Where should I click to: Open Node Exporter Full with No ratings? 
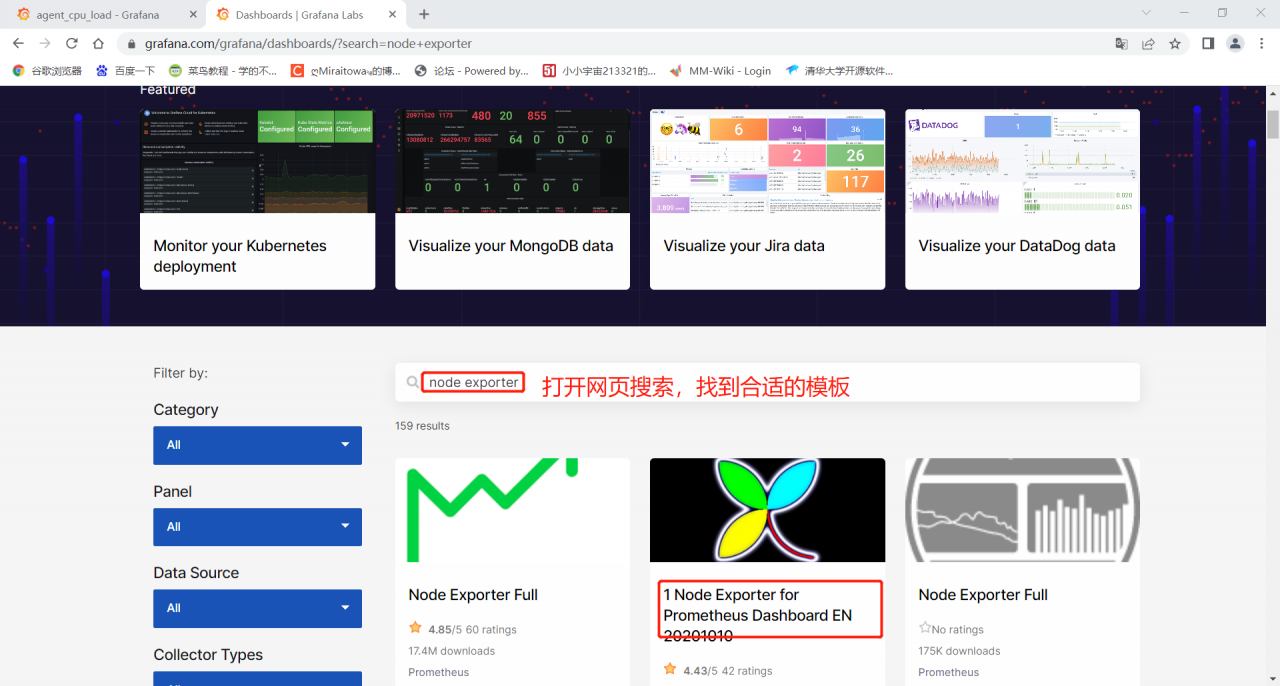coord(983,595)
